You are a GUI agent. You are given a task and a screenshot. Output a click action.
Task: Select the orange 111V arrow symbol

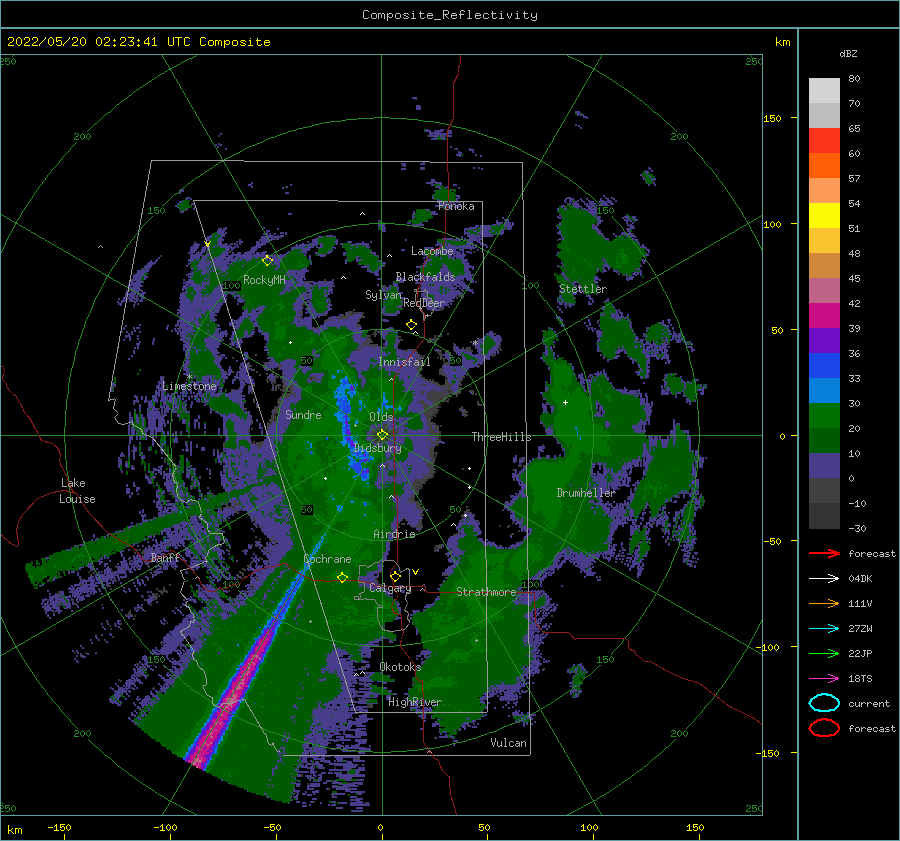pyautogui.click(x=824, y=603)
